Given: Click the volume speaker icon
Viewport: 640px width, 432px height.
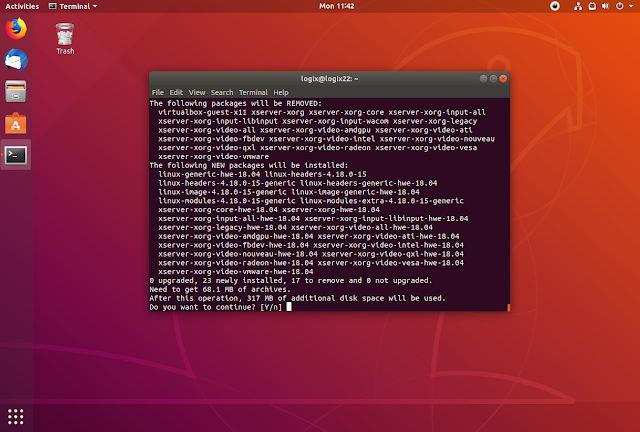Looking at the screenshot, I should (x=604, y=6).
